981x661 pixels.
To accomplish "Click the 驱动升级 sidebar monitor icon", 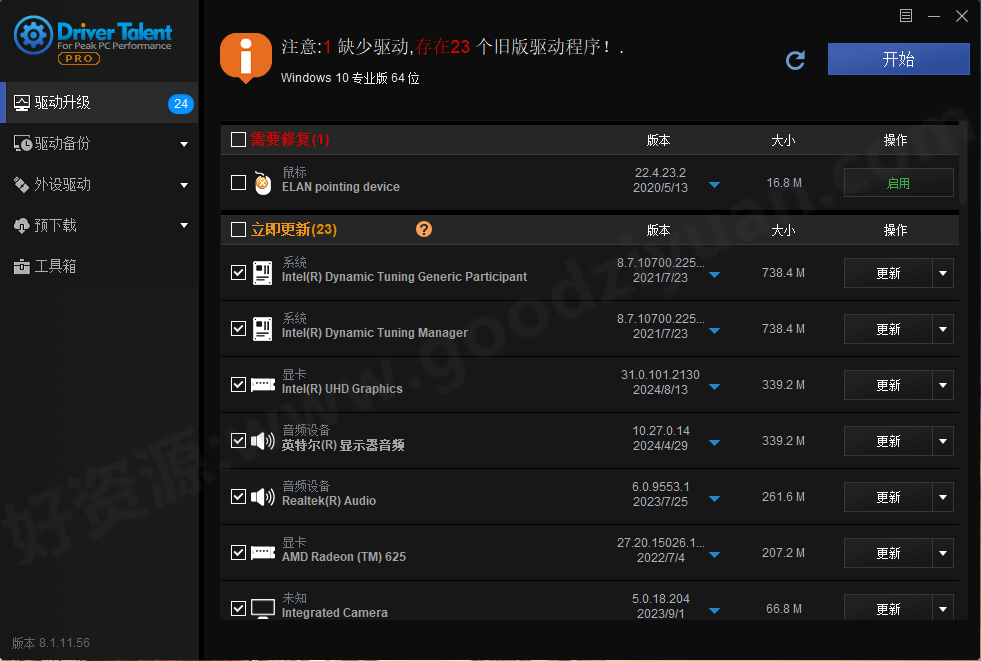I will [x=24, y=102].
